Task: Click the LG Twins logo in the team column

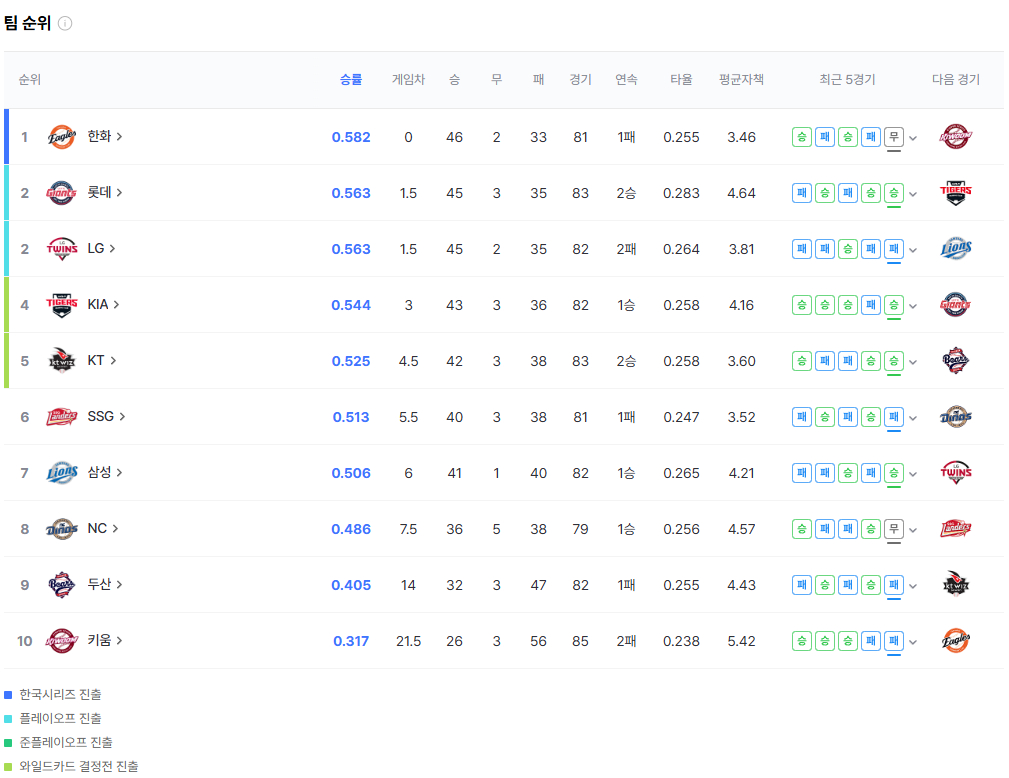Action: coord(62,249)
